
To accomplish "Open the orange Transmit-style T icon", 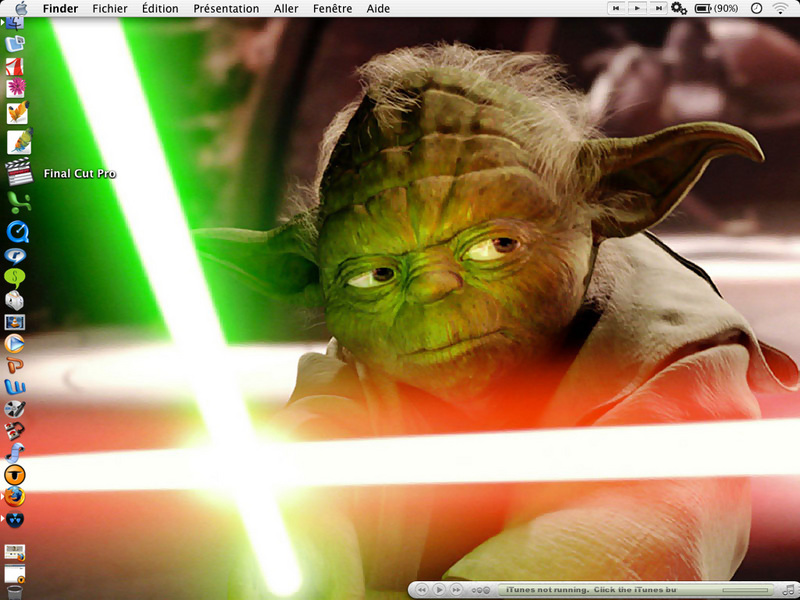I will coord(15,474).
